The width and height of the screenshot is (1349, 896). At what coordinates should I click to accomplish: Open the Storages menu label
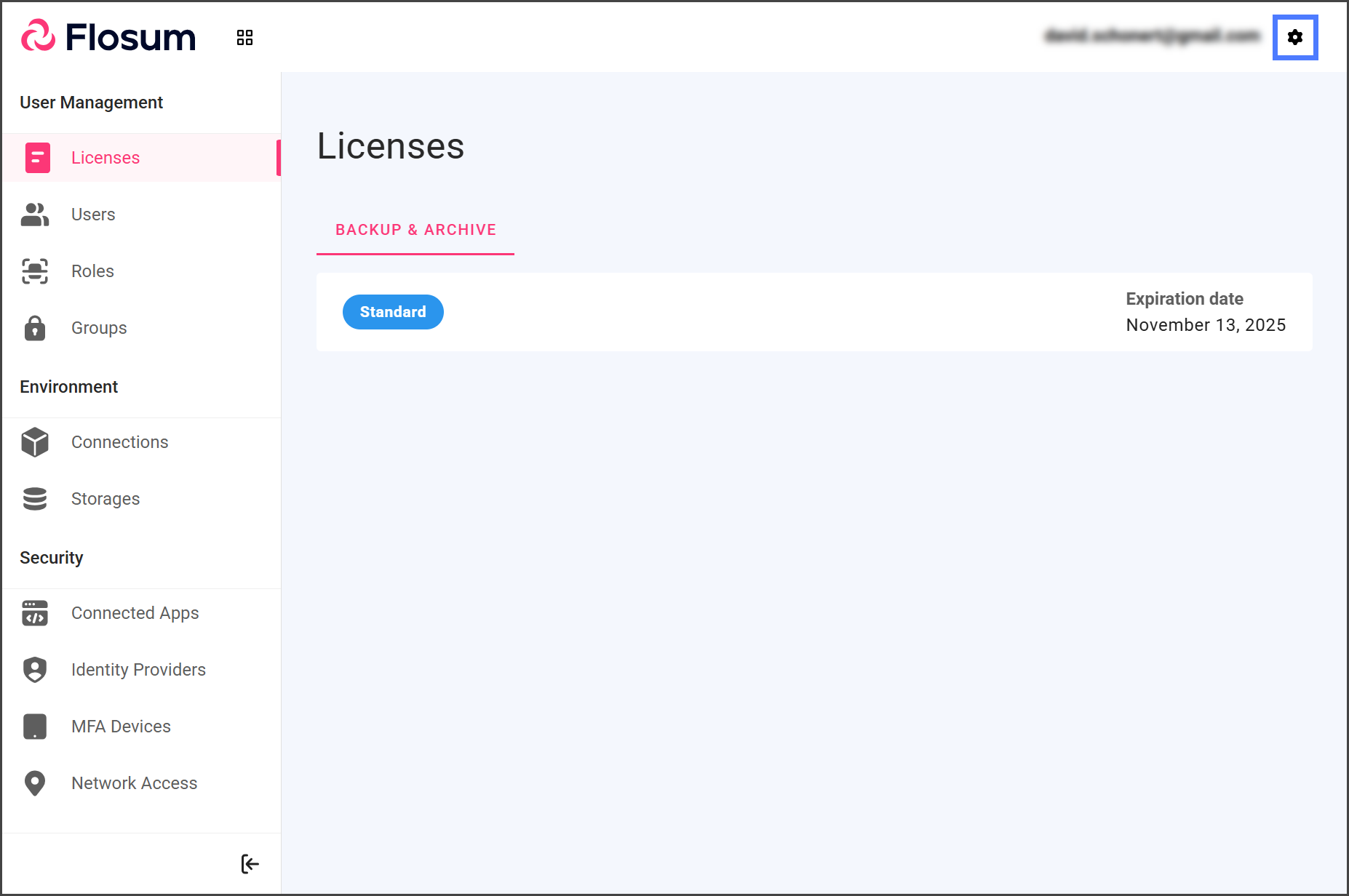pos(106,499)
